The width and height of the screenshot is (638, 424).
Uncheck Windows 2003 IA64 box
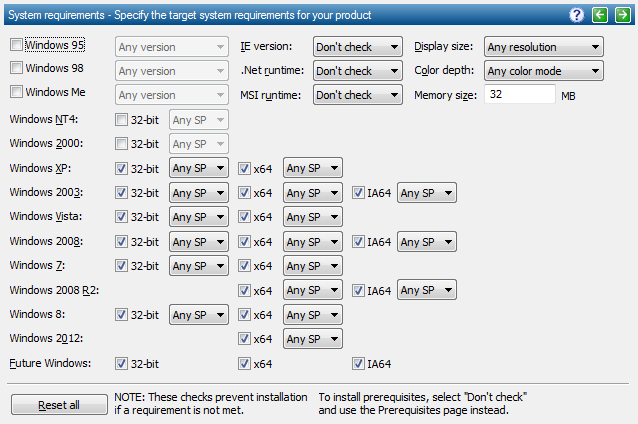click(358, 192)
